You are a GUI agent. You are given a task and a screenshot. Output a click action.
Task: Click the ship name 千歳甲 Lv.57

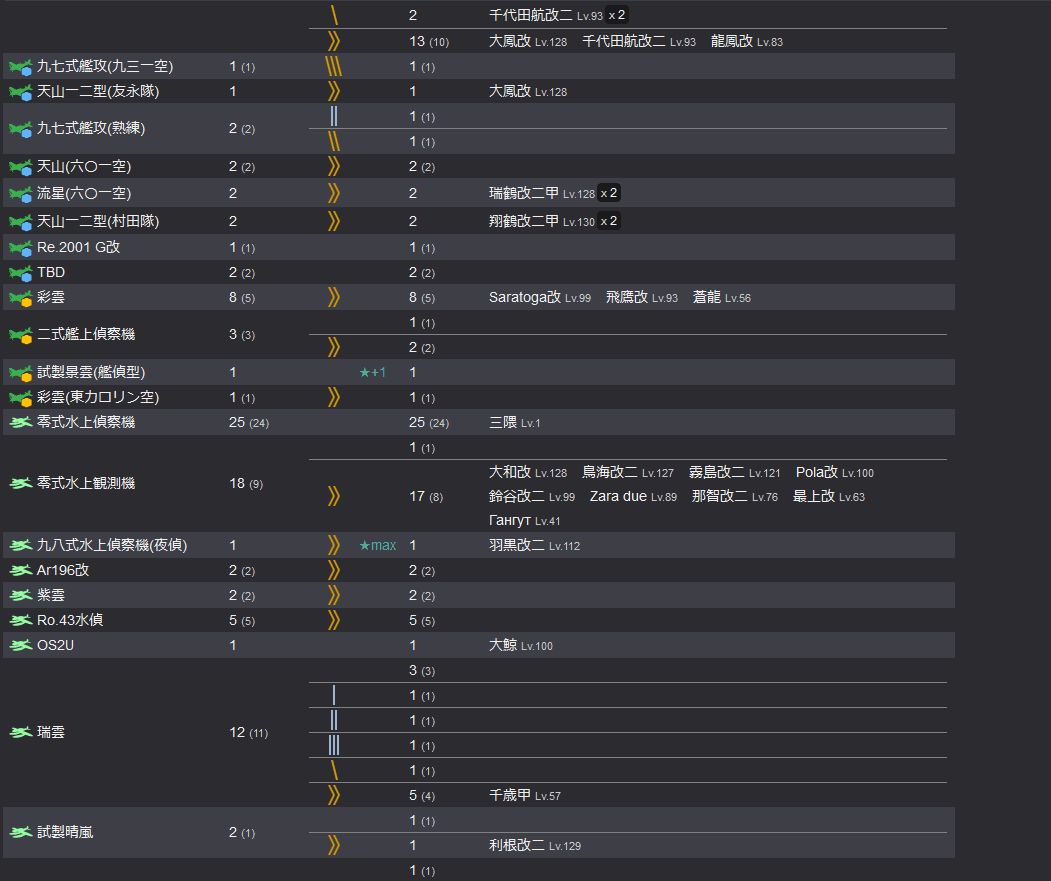coord(524,796)
